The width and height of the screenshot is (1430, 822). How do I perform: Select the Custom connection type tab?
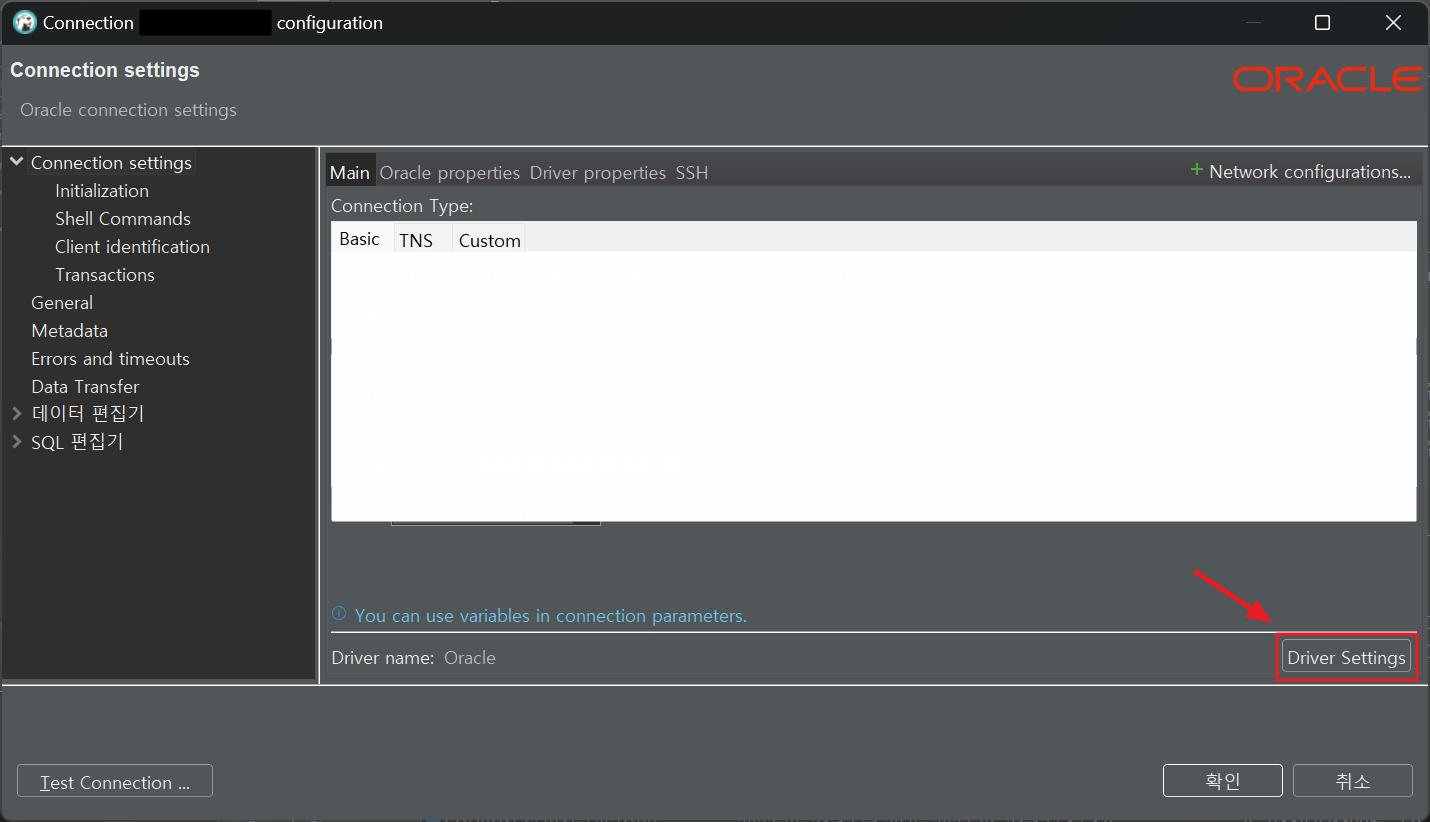click(x=490, y=241)
